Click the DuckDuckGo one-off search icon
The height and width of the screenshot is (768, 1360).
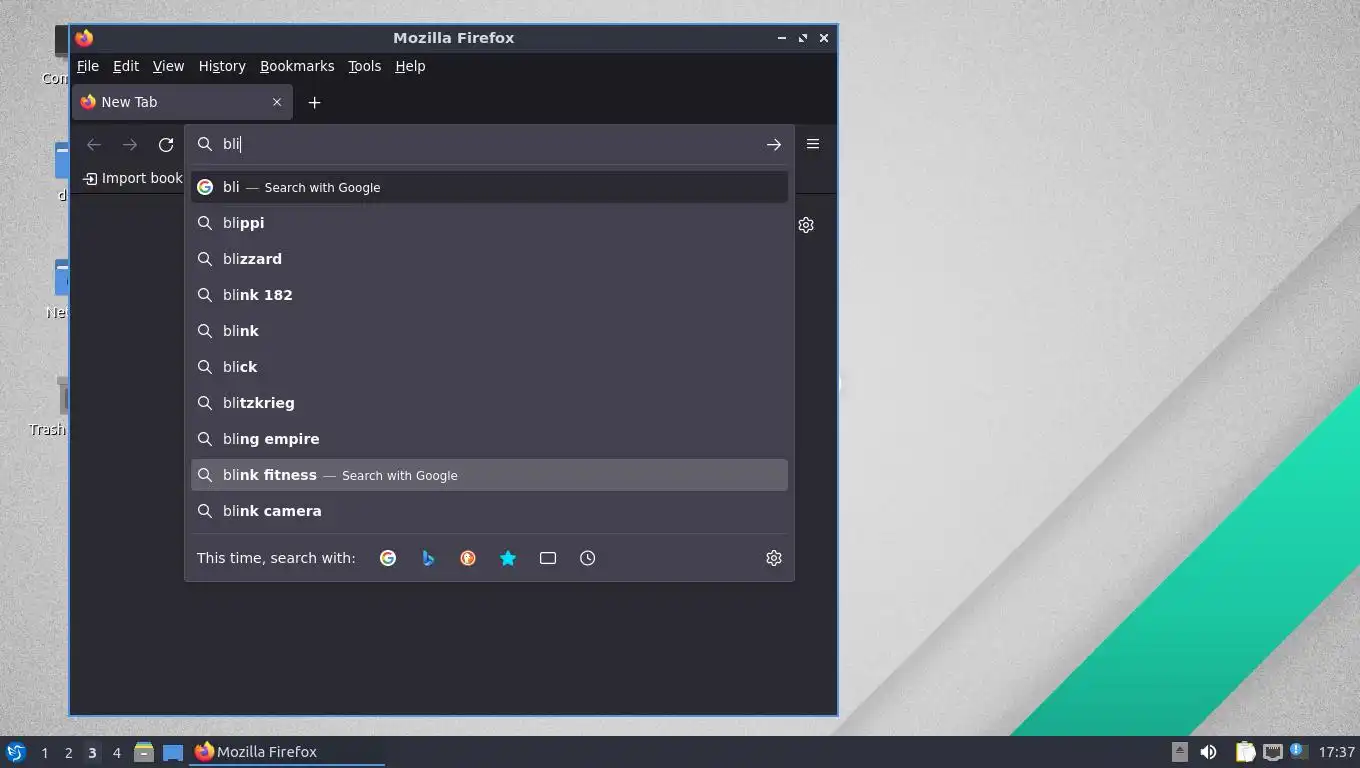(x=468, y=558)
